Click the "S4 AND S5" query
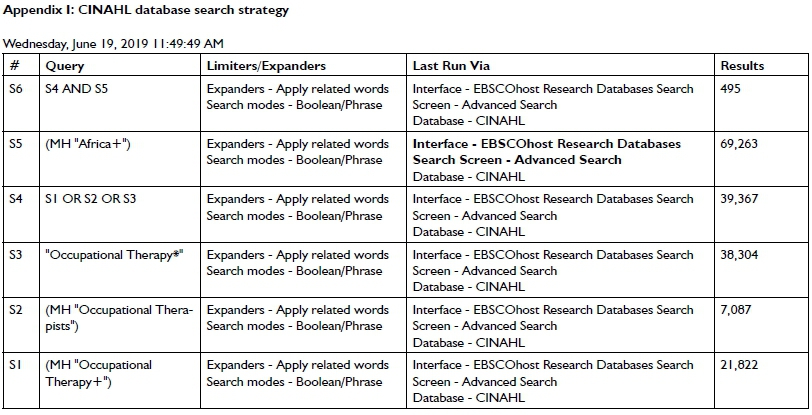Viewport: 812px width, 415px height. pos(78,89)
